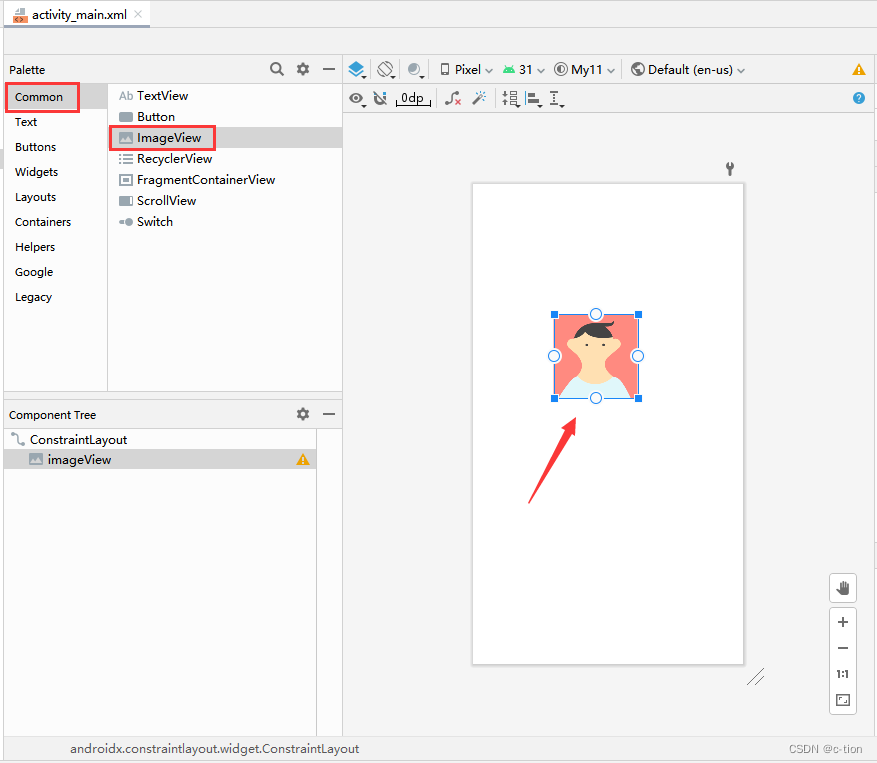Choose API level 31 dropdown
Viewport: 877px width, 763px height.
[x=524, y=69]
